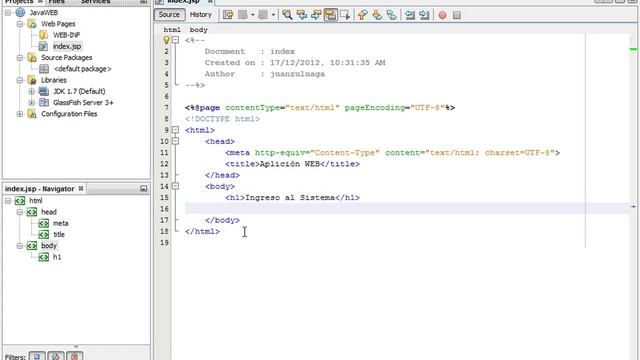The width and height of the screenshot is (640, 360).
Task: Switch to Source view
Action: coord(169,15)
